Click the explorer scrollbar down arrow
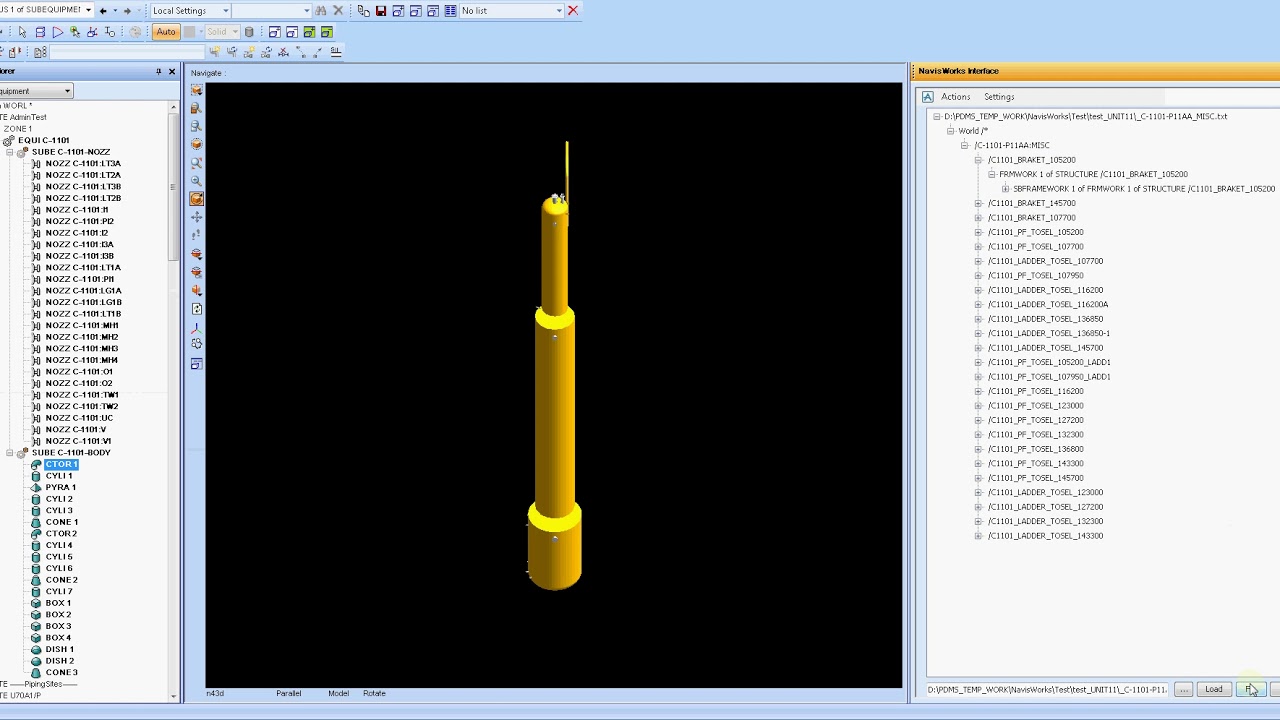This screenshot has width=1280, height=720. point(173,696)
